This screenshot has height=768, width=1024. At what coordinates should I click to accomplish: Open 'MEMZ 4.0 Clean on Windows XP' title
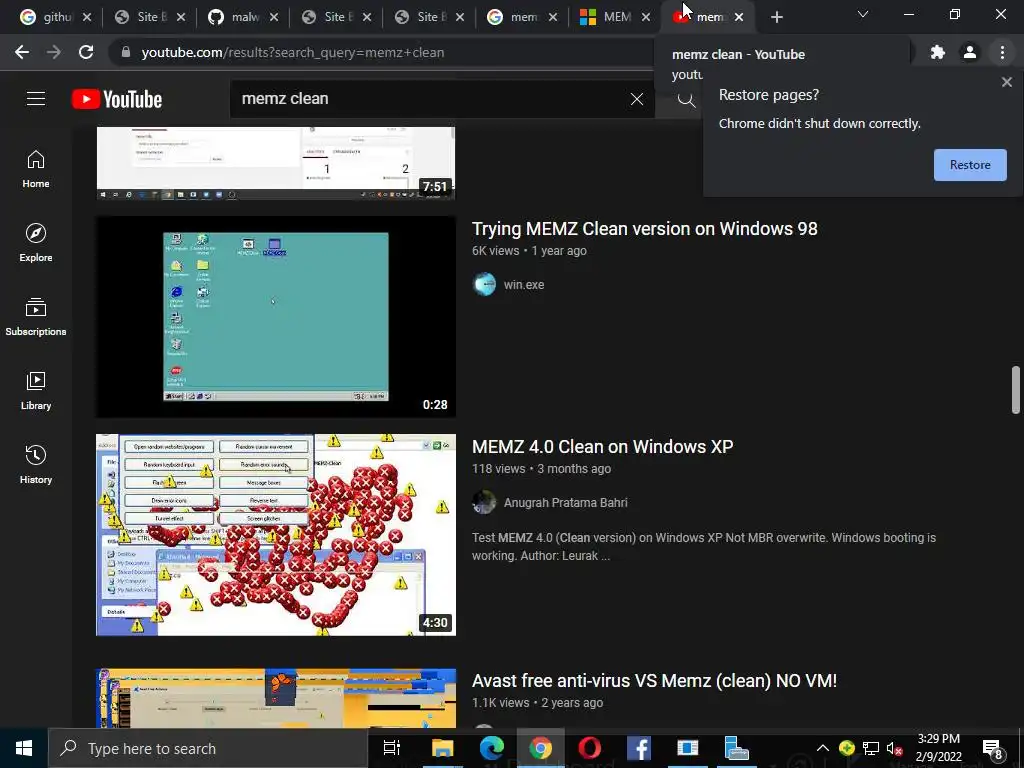click(603, 447)
